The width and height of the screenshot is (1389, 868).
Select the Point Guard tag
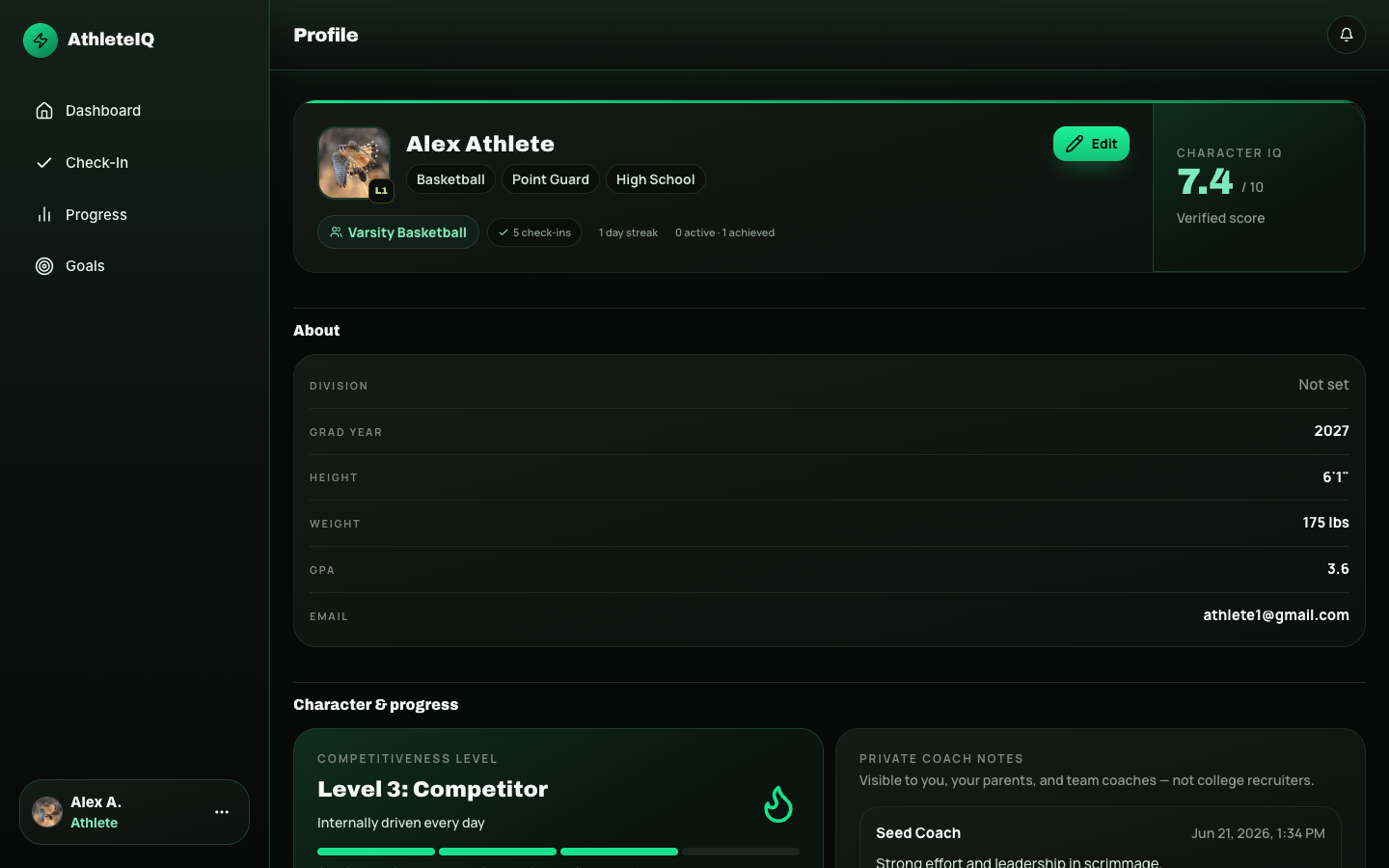[x=551, y=179]
